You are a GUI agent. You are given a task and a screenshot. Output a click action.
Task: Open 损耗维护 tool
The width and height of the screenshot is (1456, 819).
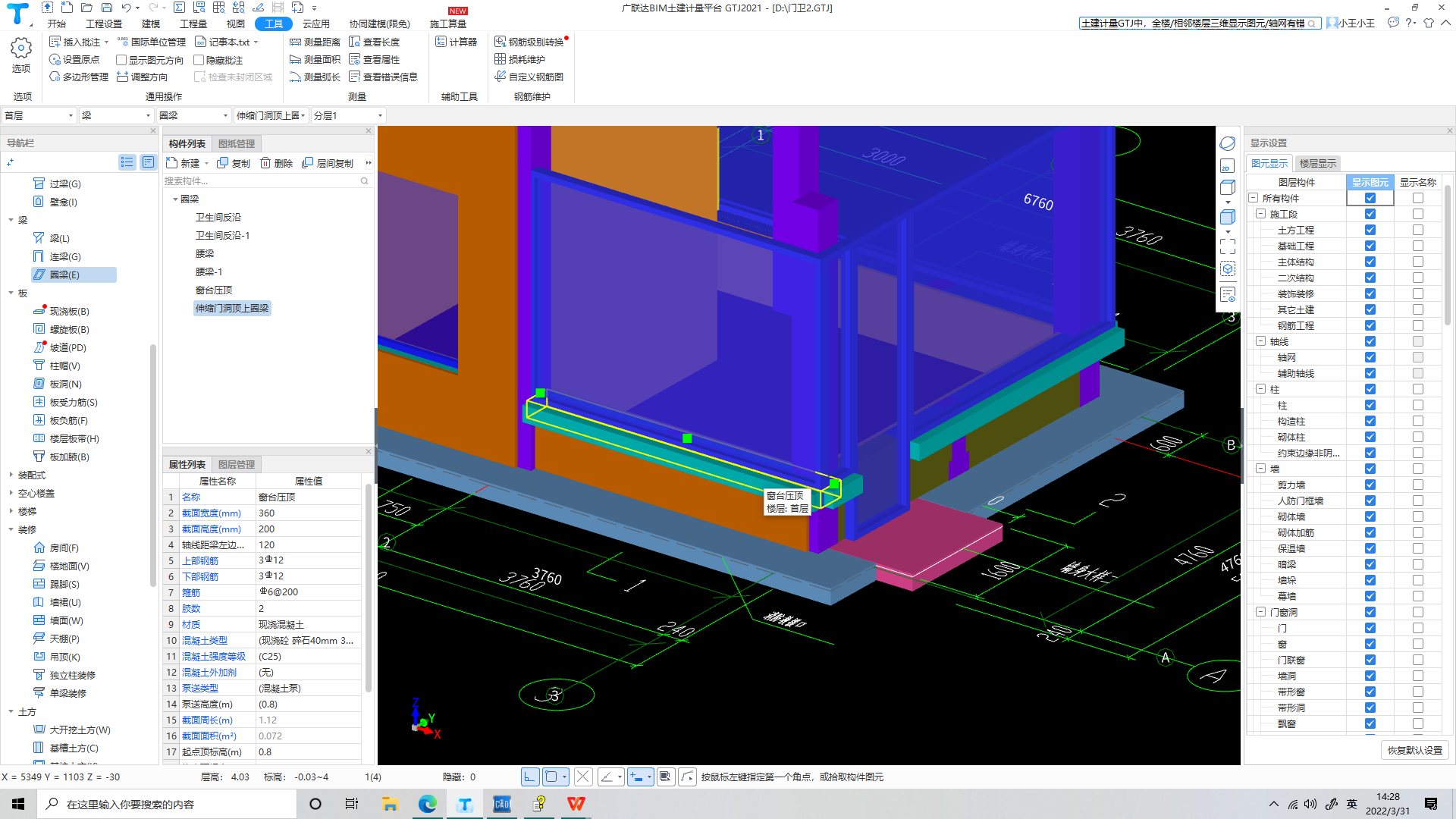520,60
